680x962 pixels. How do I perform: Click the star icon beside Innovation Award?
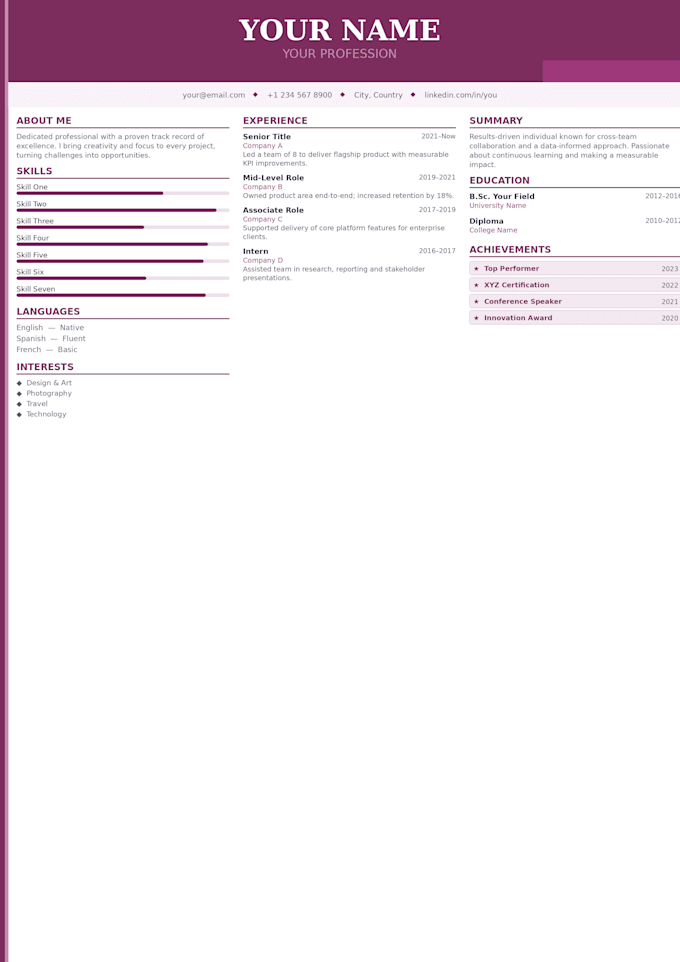click(x=476, y=318)
